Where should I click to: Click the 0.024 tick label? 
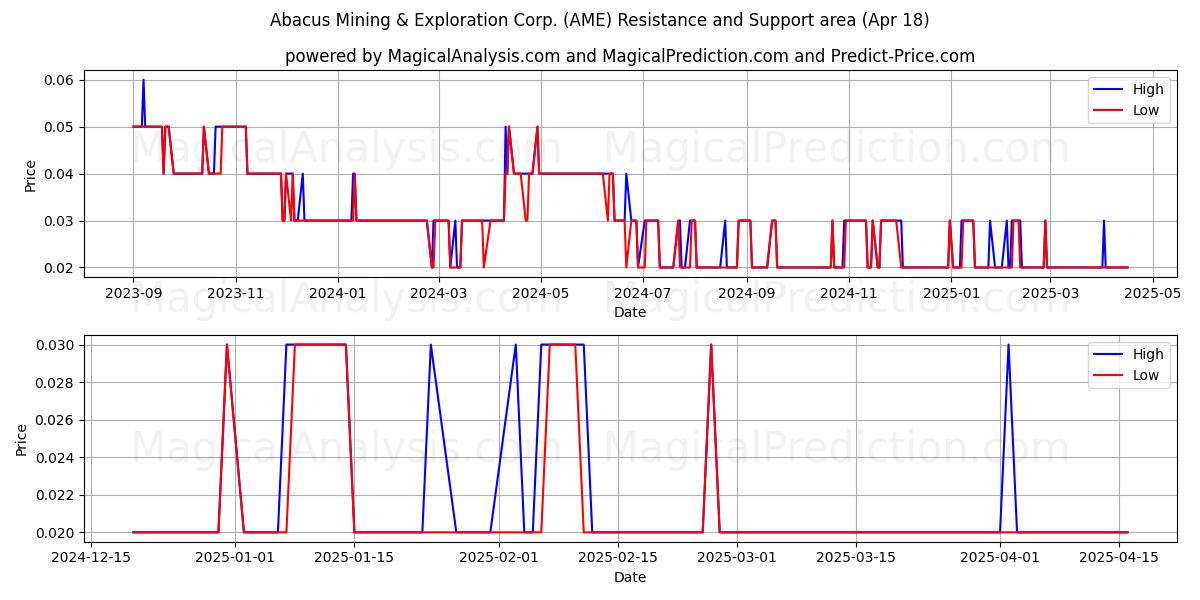[x=57, y=457]
